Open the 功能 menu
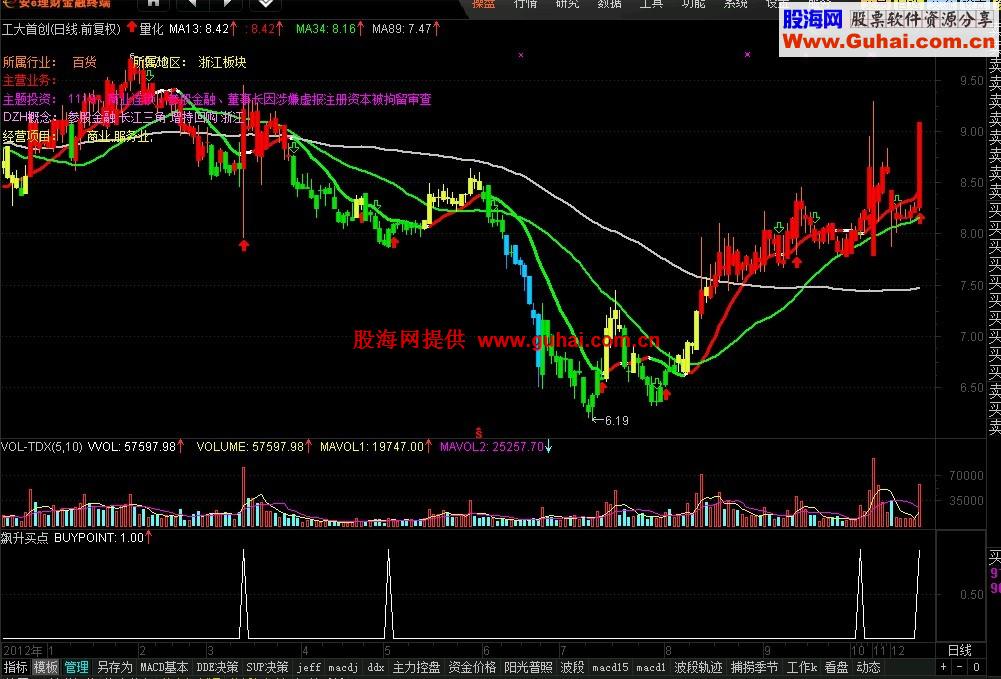 [693, 4]
